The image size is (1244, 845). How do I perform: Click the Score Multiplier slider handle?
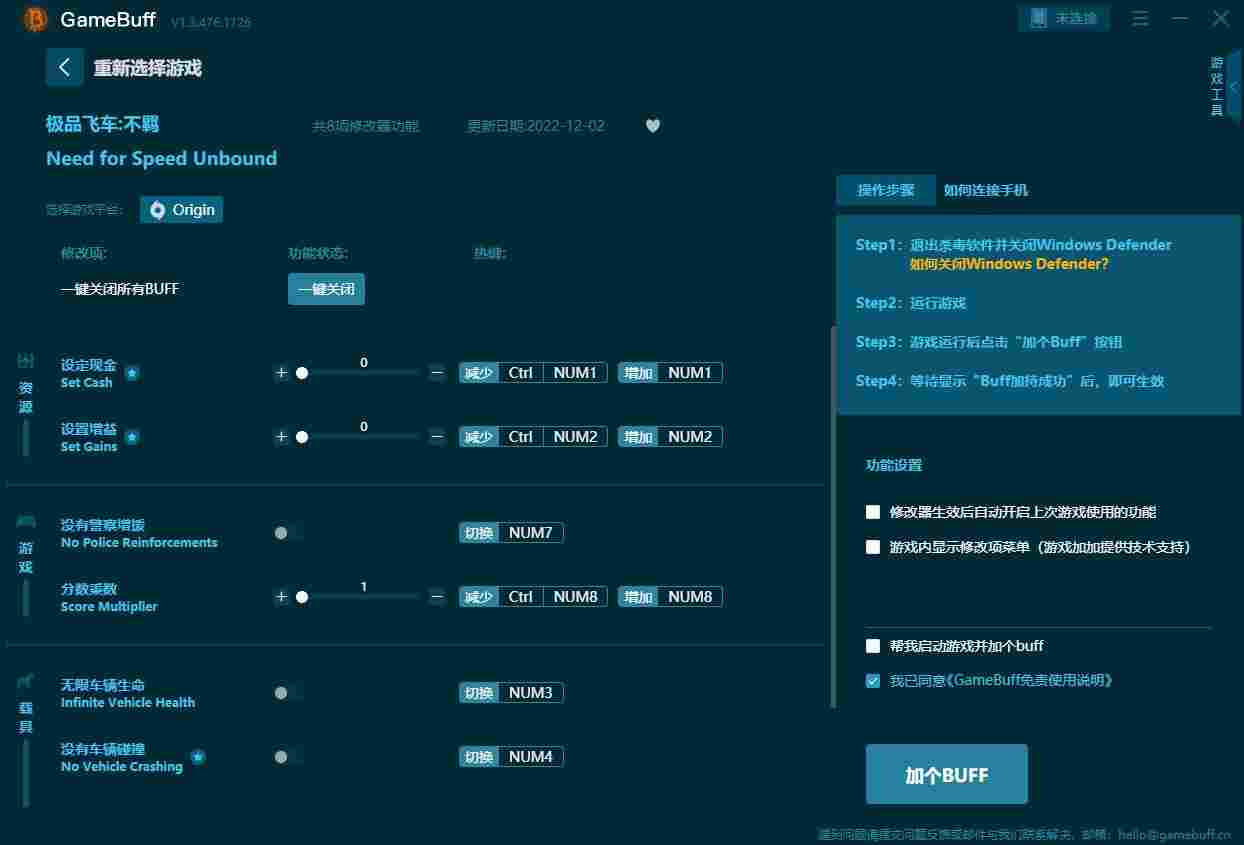[x=302, y=597]
